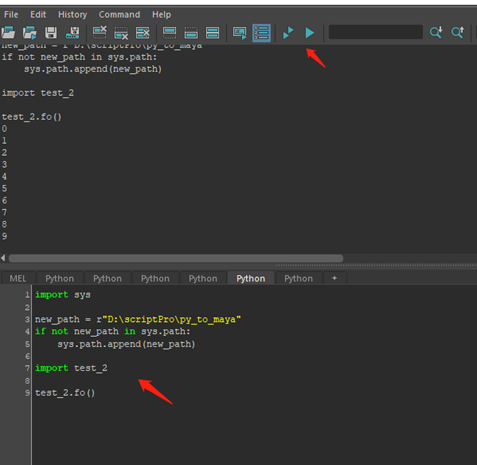Click Show Both Panes icon
This screenshot has width=477, height=465.
(x=212, y=33)
